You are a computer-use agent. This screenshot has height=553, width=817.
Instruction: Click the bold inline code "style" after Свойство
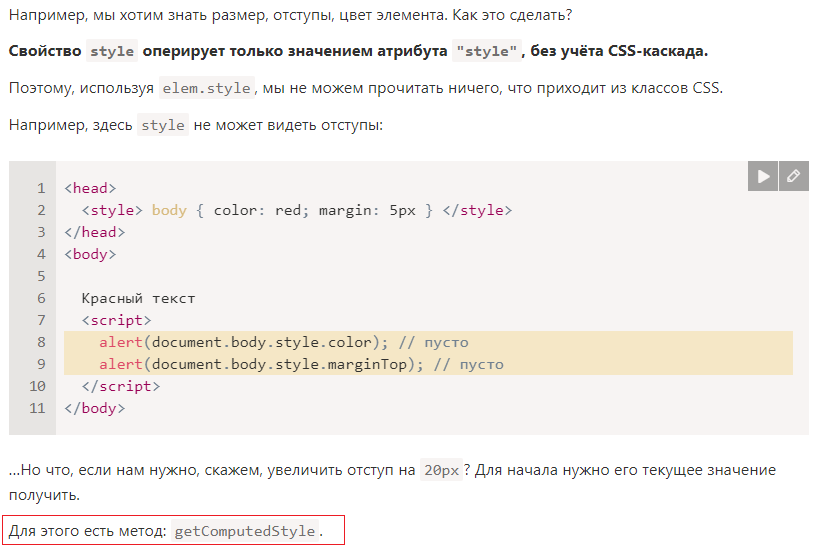[x=112, y=51]
